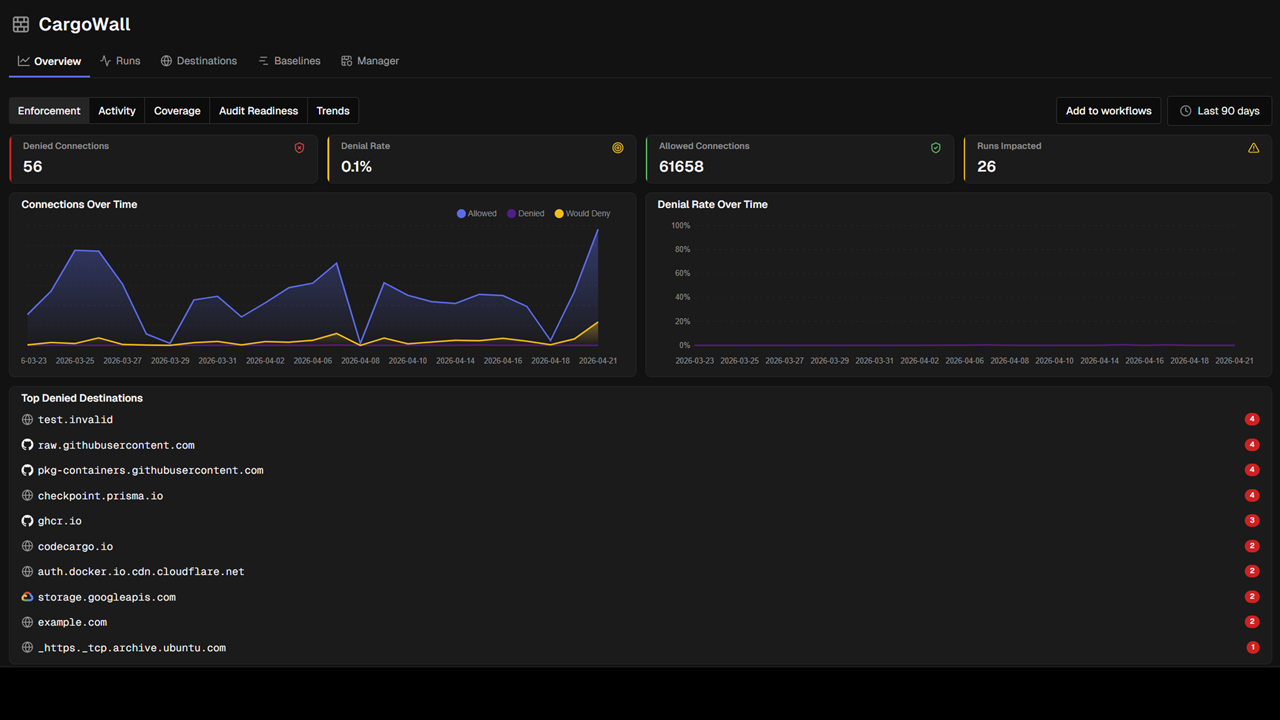Click the globe icon beside auth.docker.io.cdn.cloudflare.net

point(28,572)
